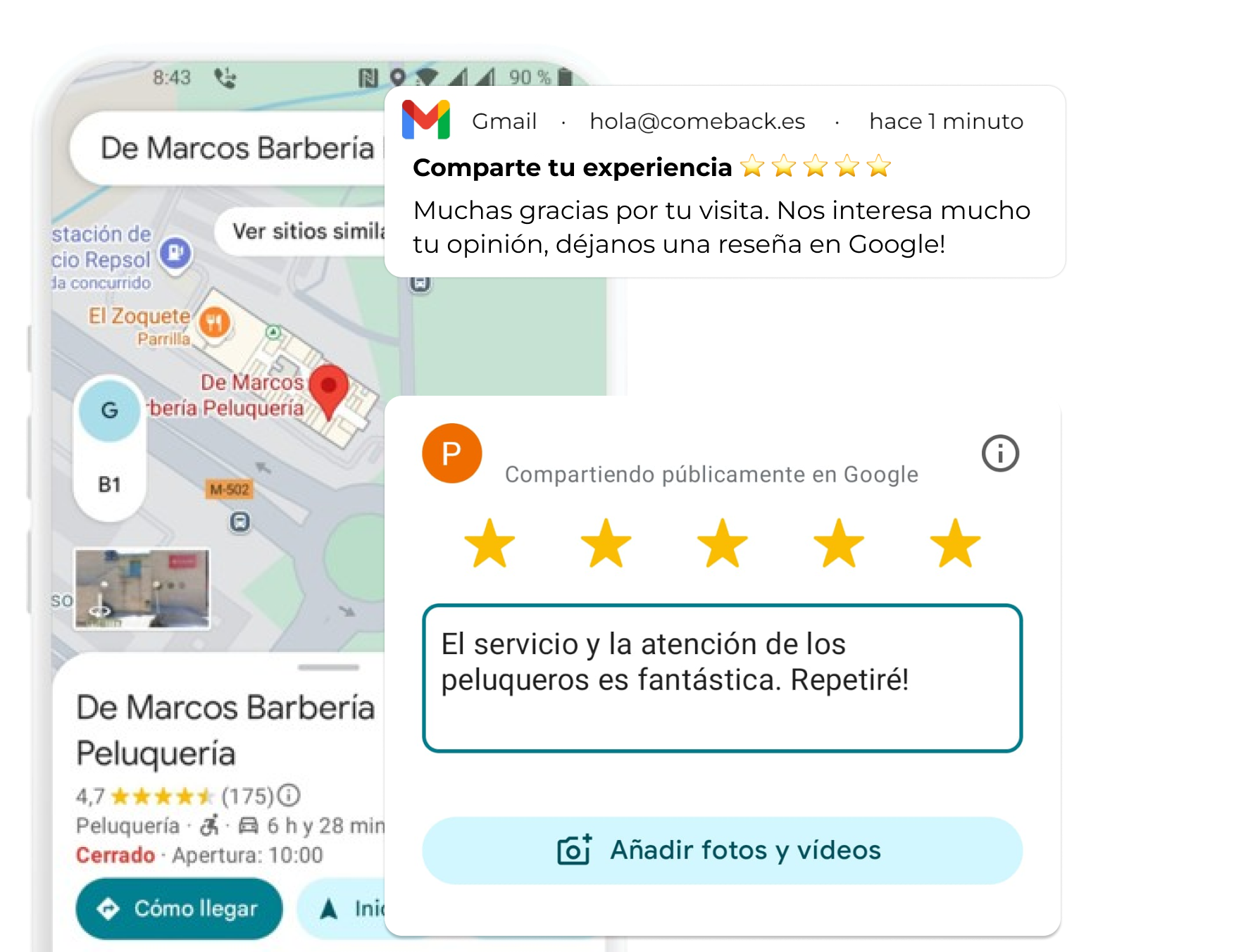
Task: Click the Cómo llegar button
Action: tap(179, 908)
